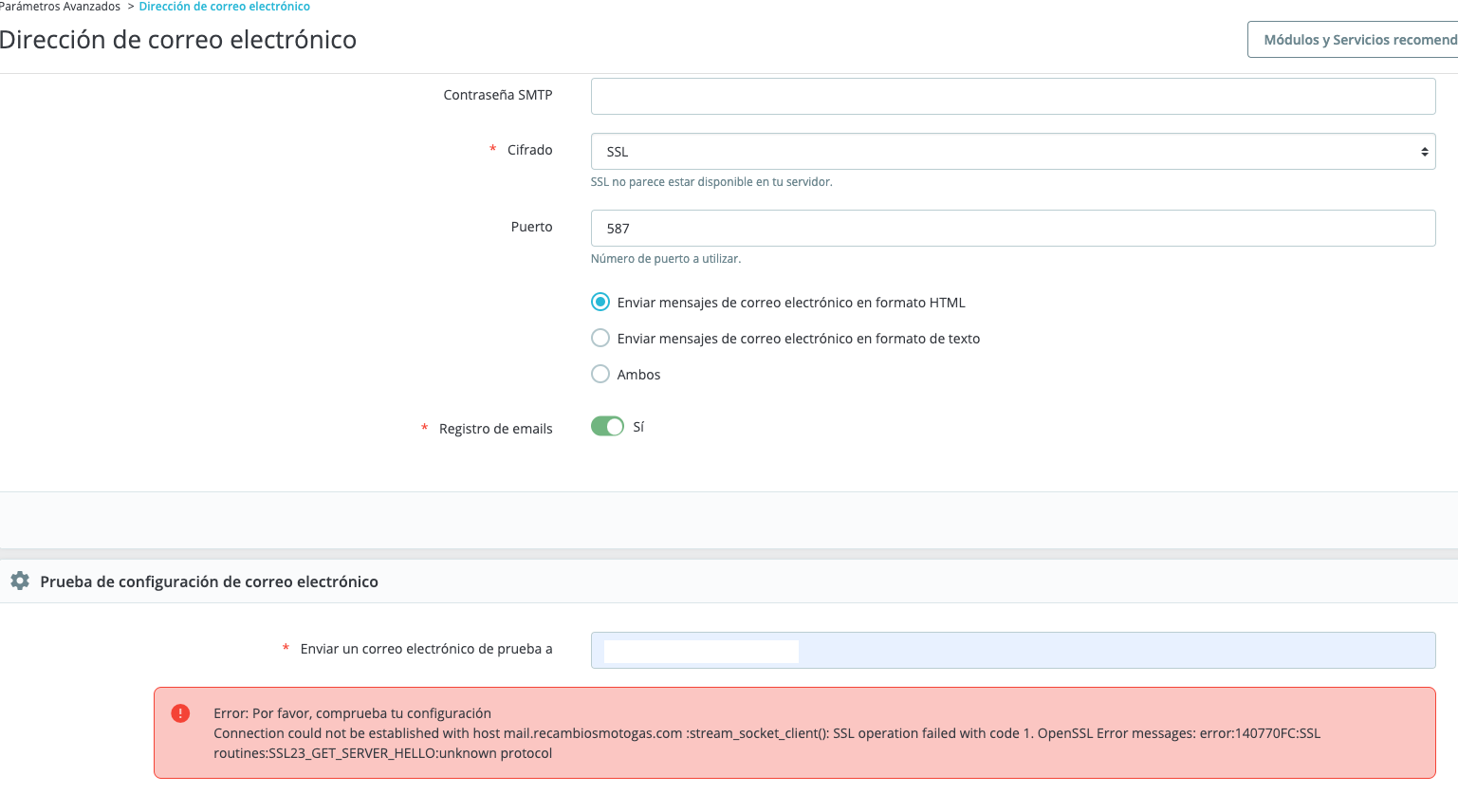This screenshot has height=812, width=1458.
Task: Select the Ambos radio option
Action: pos(600,374)
